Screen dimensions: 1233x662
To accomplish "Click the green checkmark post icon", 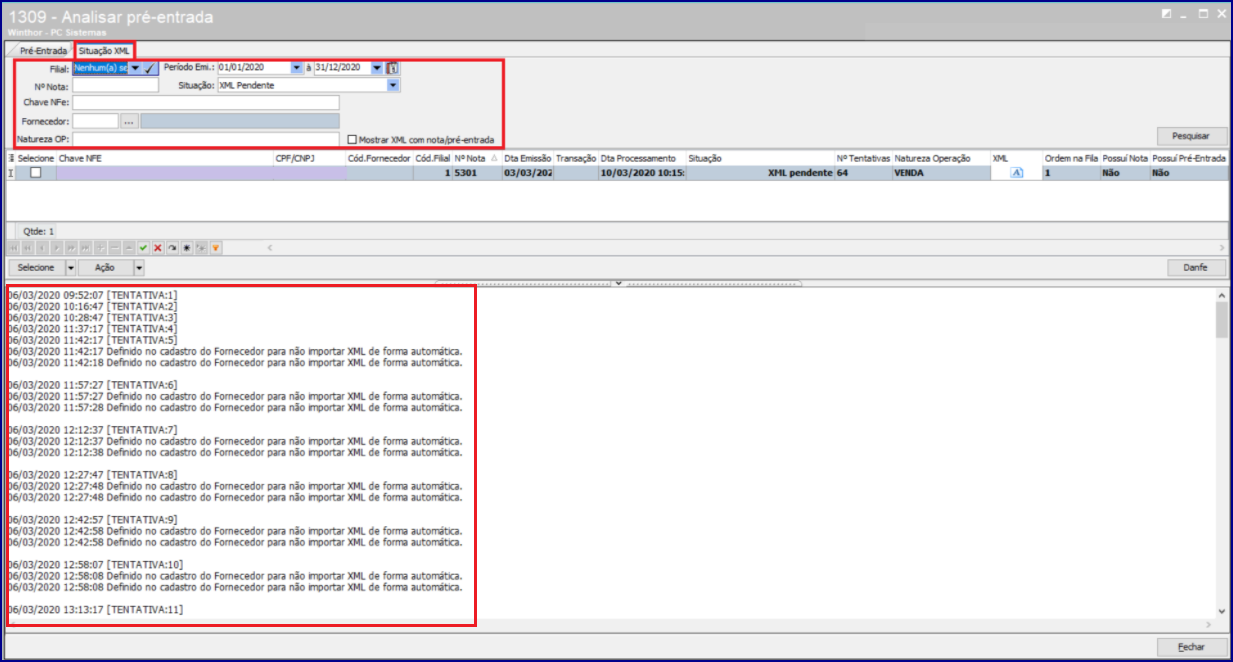I will pos(143,248).
